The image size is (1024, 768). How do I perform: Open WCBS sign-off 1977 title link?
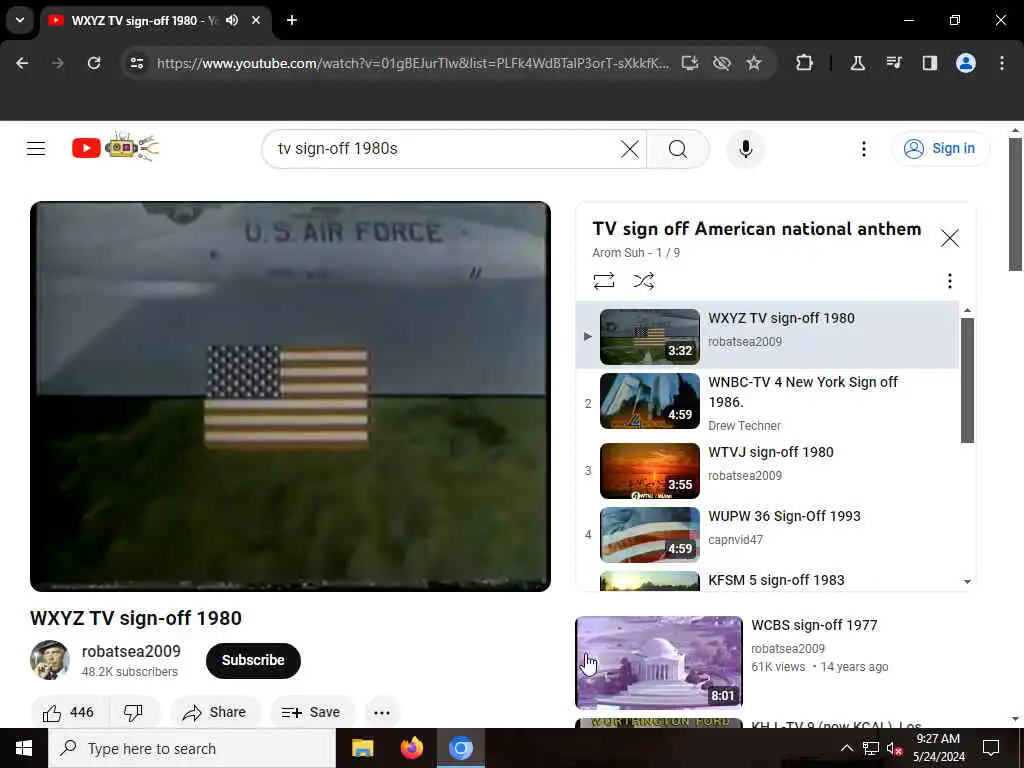coord(814,625)
